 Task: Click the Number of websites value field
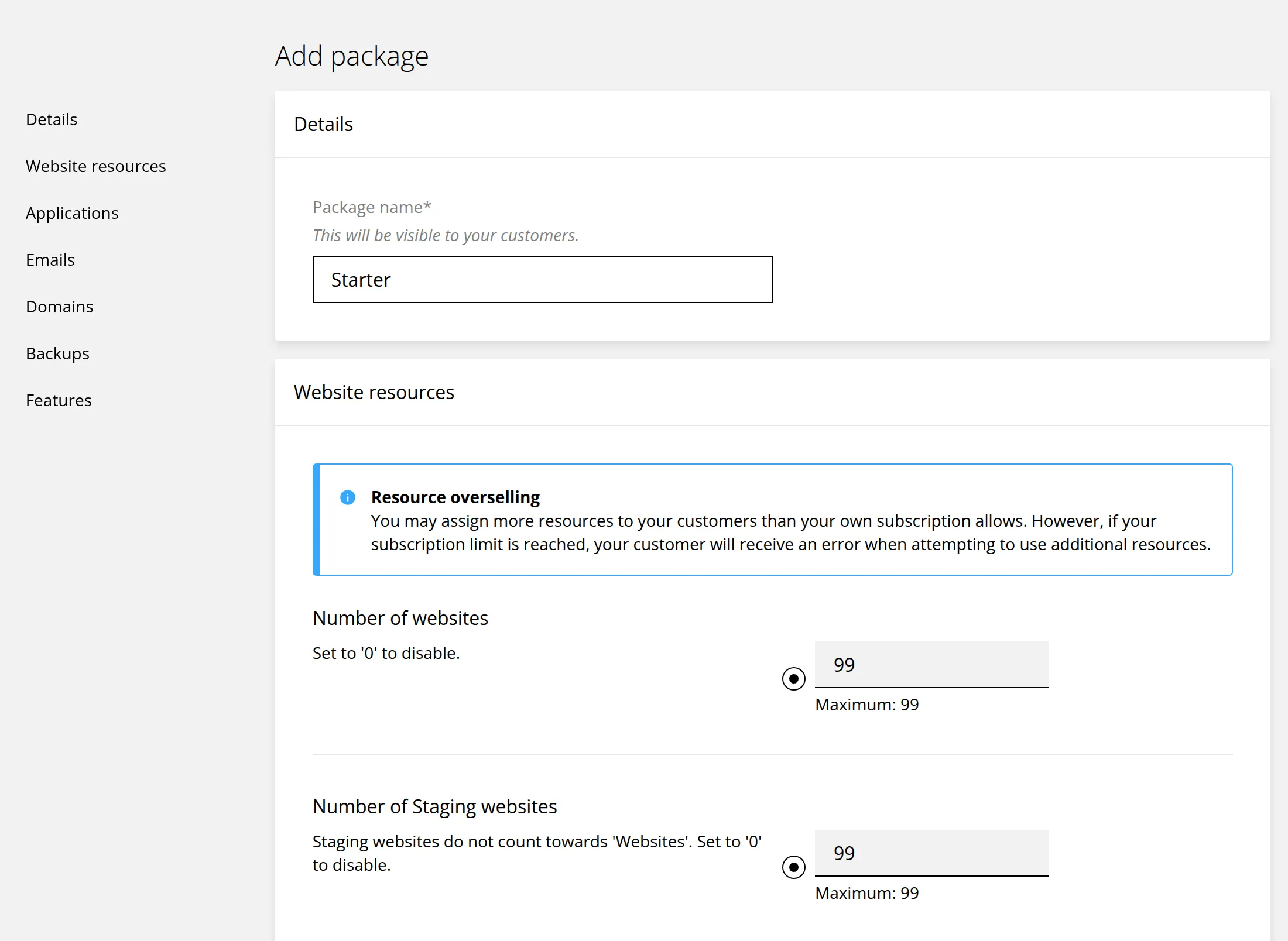(x=932, y=665)
